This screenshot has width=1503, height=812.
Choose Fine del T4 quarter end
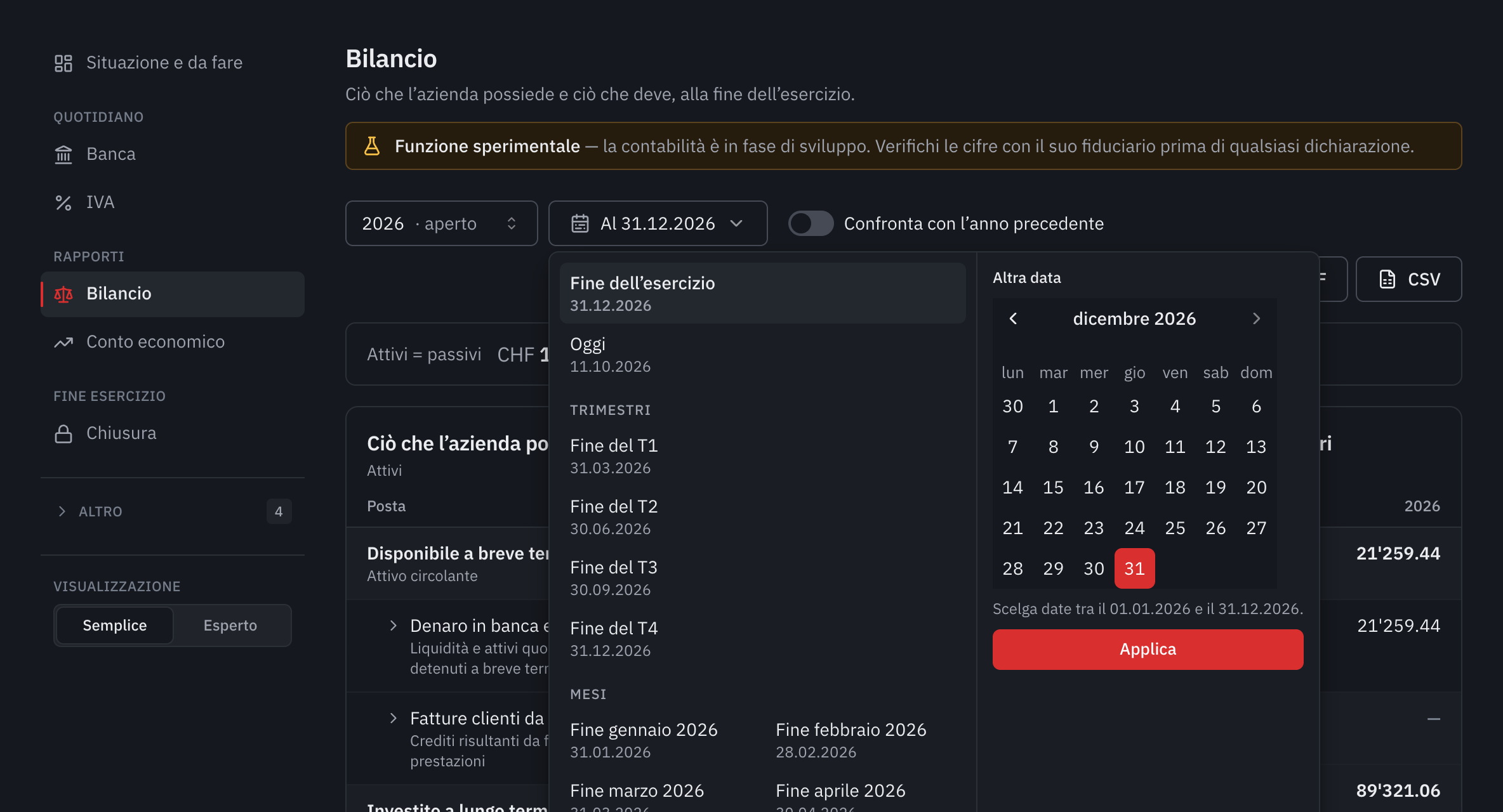(x=763, y=638)
